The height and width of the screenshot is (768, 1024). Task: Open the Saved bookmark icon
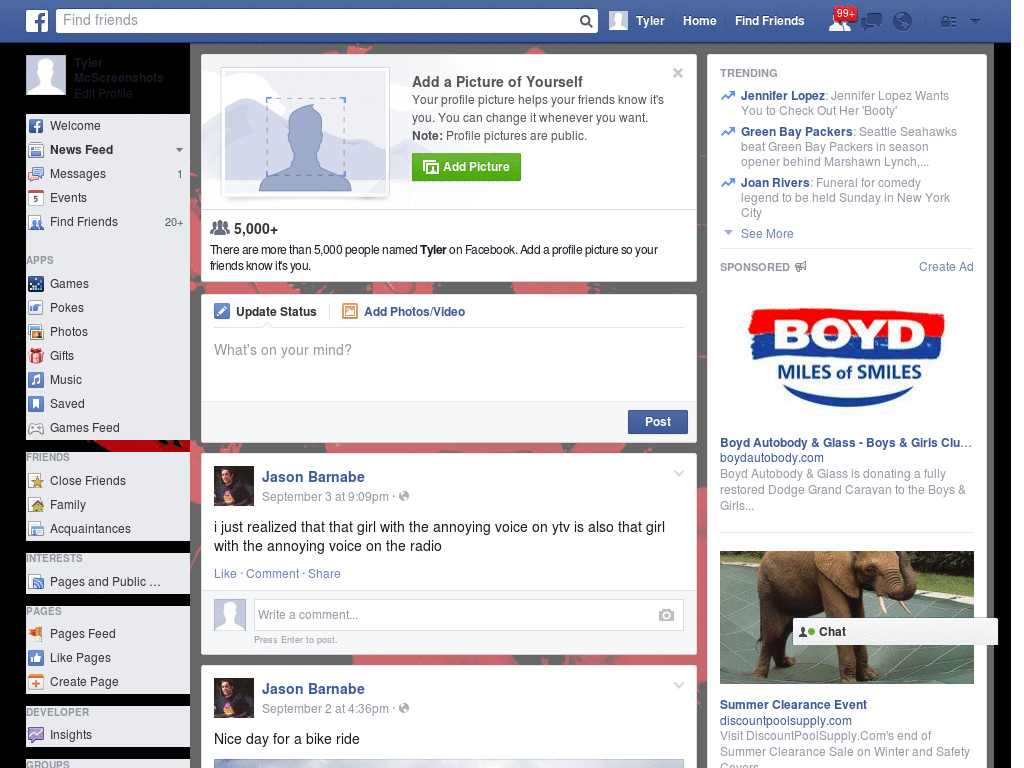[36, 404]
